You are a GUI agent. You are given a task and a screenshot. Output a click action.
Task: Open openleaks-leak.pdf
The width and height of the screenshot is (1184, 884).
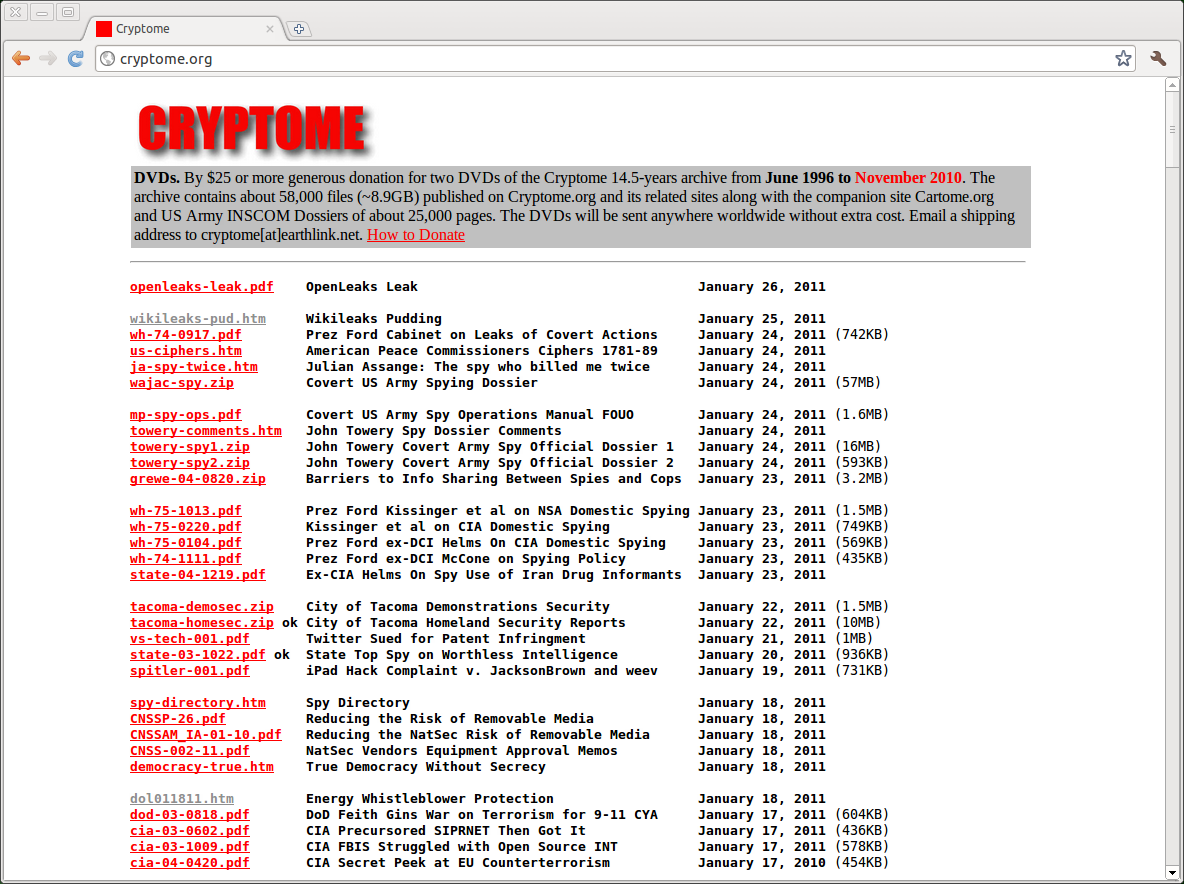[201, 287]
